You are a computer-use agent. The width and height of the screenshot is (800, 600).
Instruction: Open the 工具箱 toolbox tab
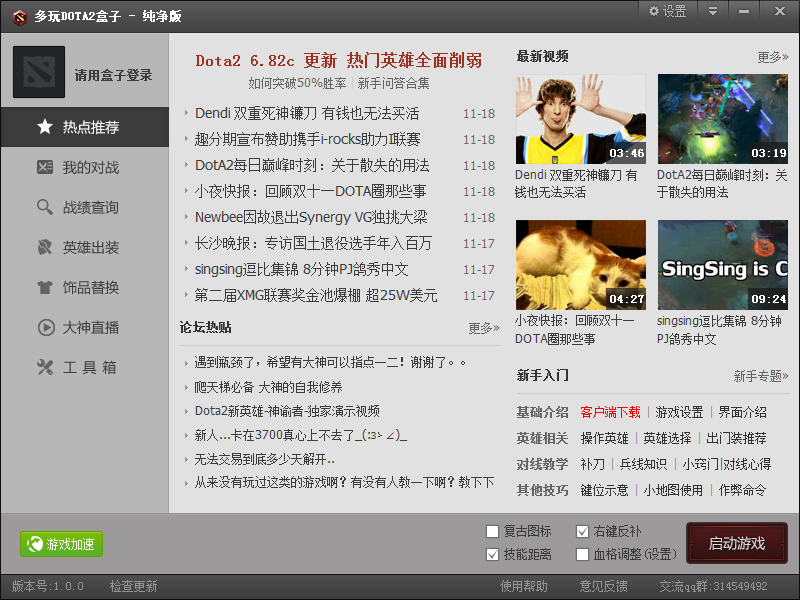[85, 367]
